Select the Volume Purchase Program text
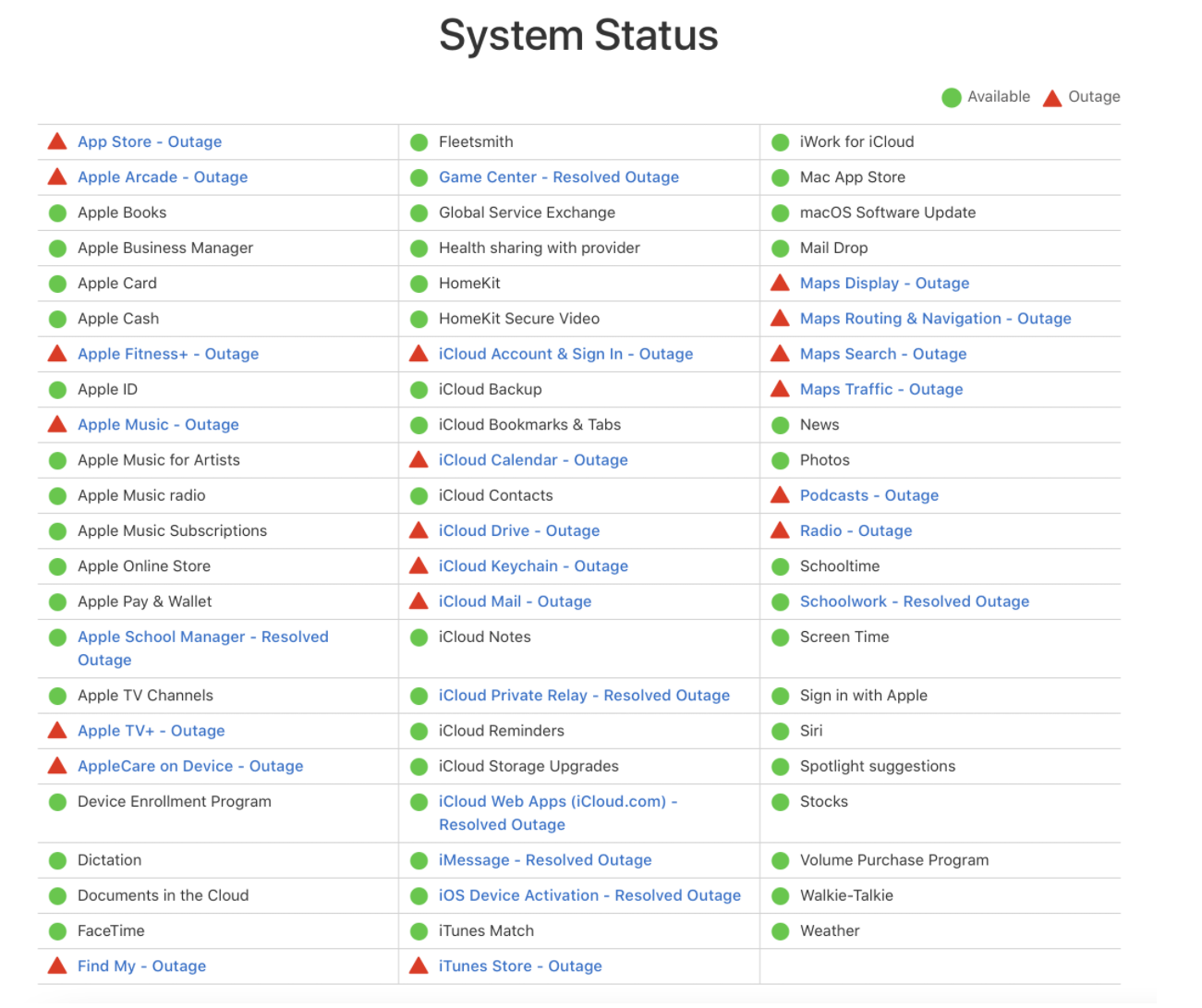The height and width of the screenshot is (1008, 1202). point(894,860)
